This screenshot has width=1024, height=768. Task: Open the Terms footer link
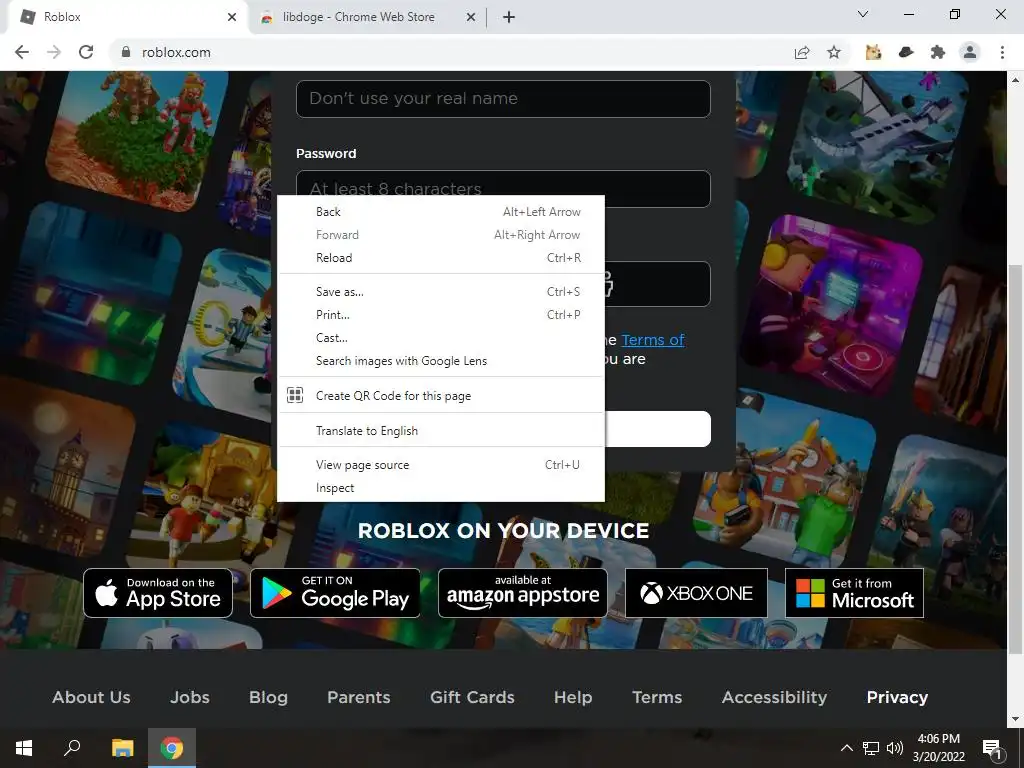657,697
